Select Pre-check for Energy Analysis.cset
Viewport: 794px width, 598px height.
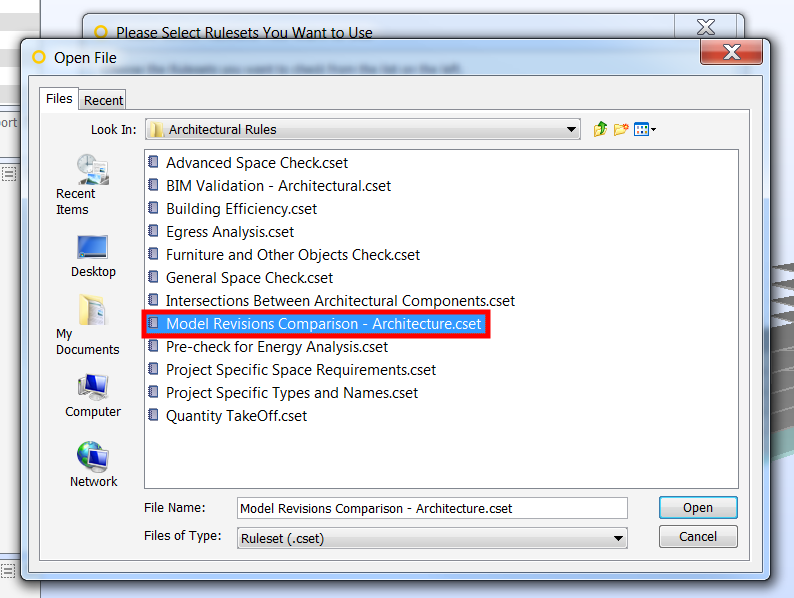[x=277, y=347]
